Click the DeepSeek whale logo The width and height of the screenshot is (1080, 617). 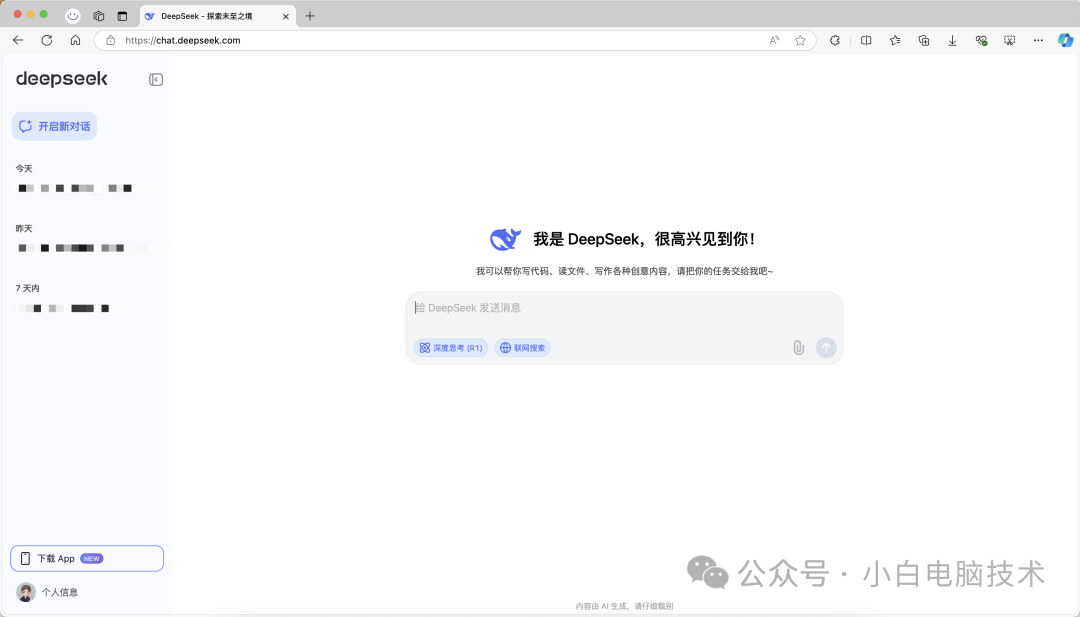505,239
